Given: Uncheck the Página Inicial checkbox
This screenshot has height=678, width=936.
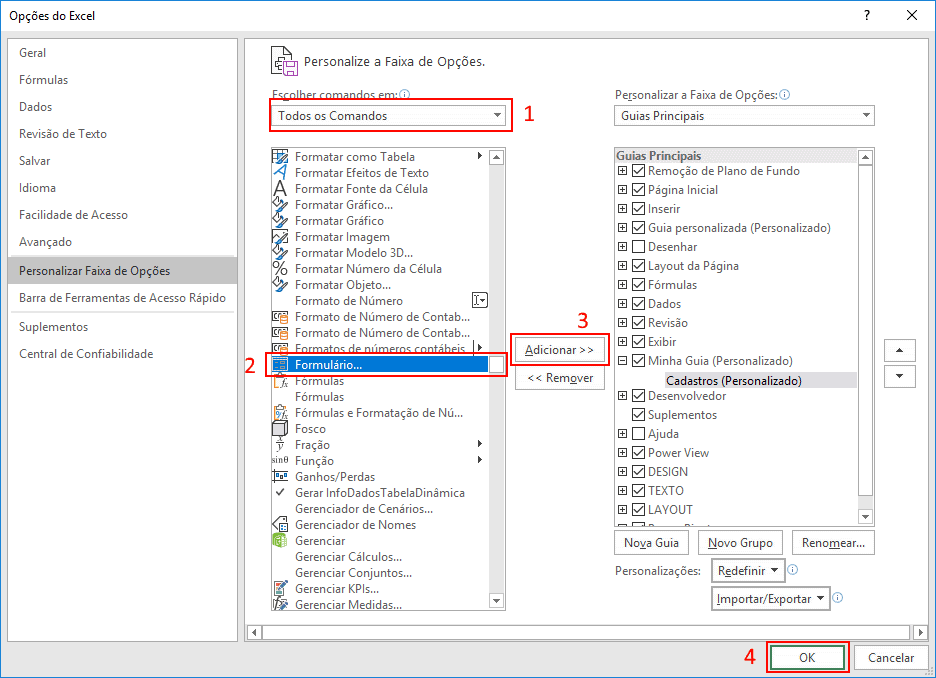Looking at the screenshot, I should coord(637,189).
